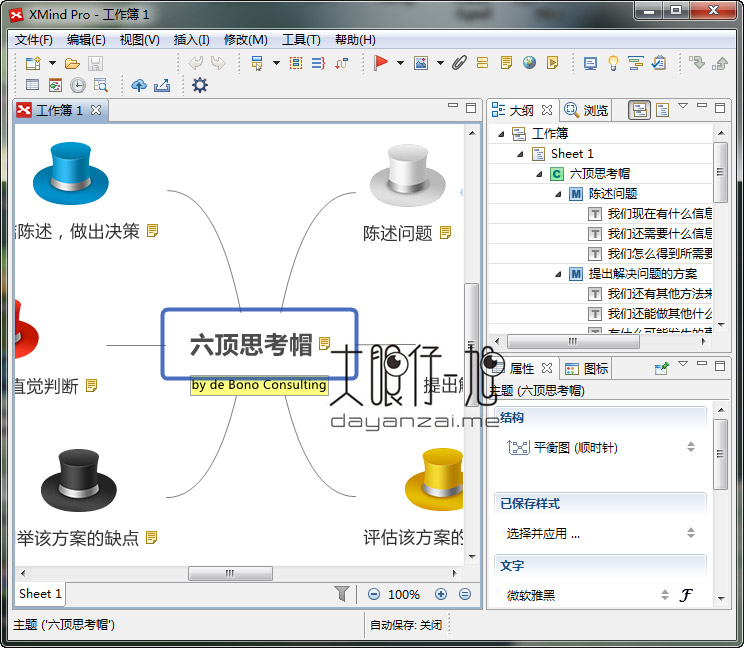
Task: Insert a topic using the toolbar icon
Action: 257,63
